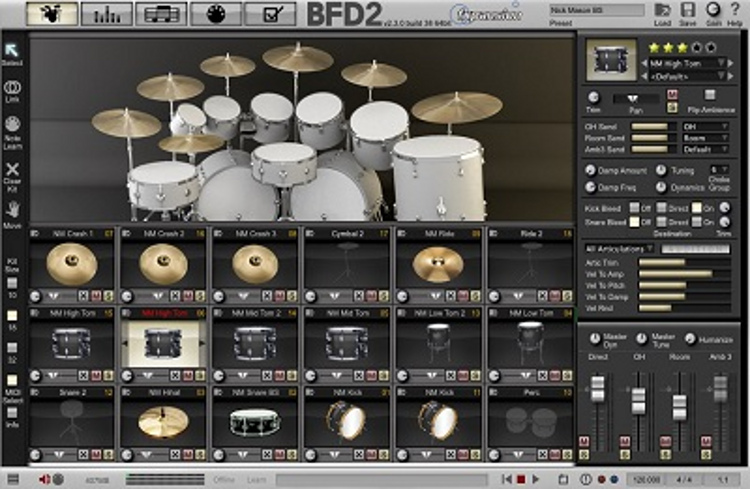Mute the selected kit piece in inspector
This screenshot has width=750, height=489.
673,94
